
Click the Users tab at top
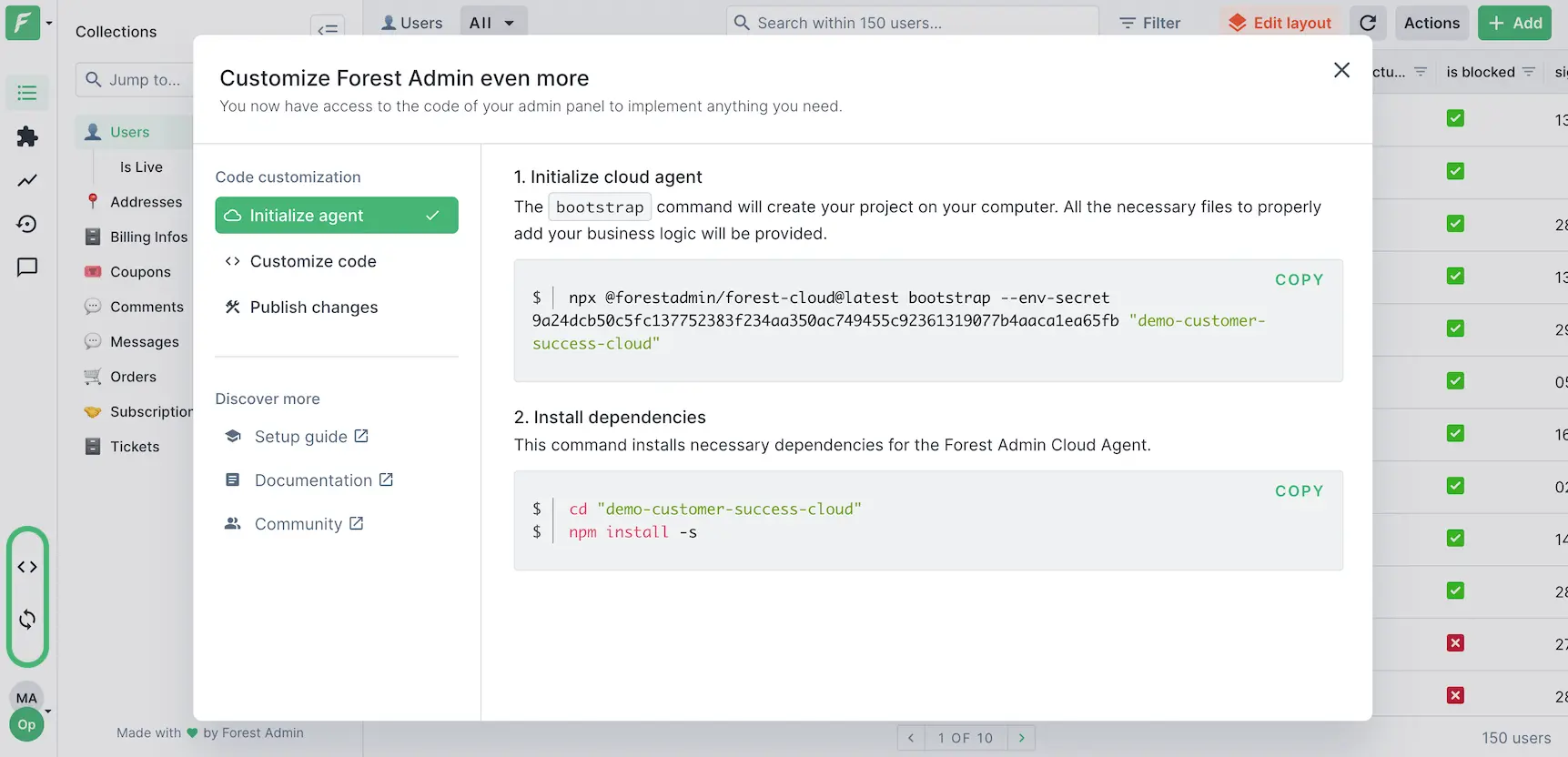(411, 23)
